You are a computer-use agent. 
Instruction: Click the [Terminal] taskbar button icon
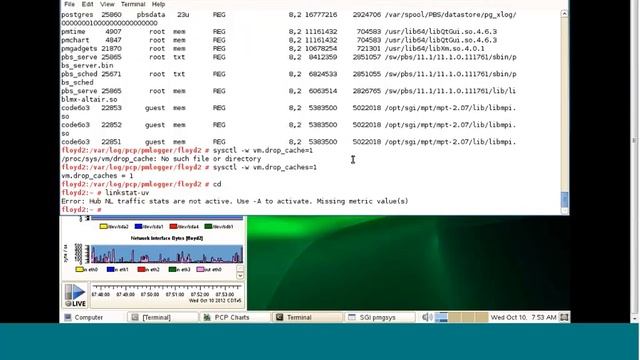click(135, 317)
